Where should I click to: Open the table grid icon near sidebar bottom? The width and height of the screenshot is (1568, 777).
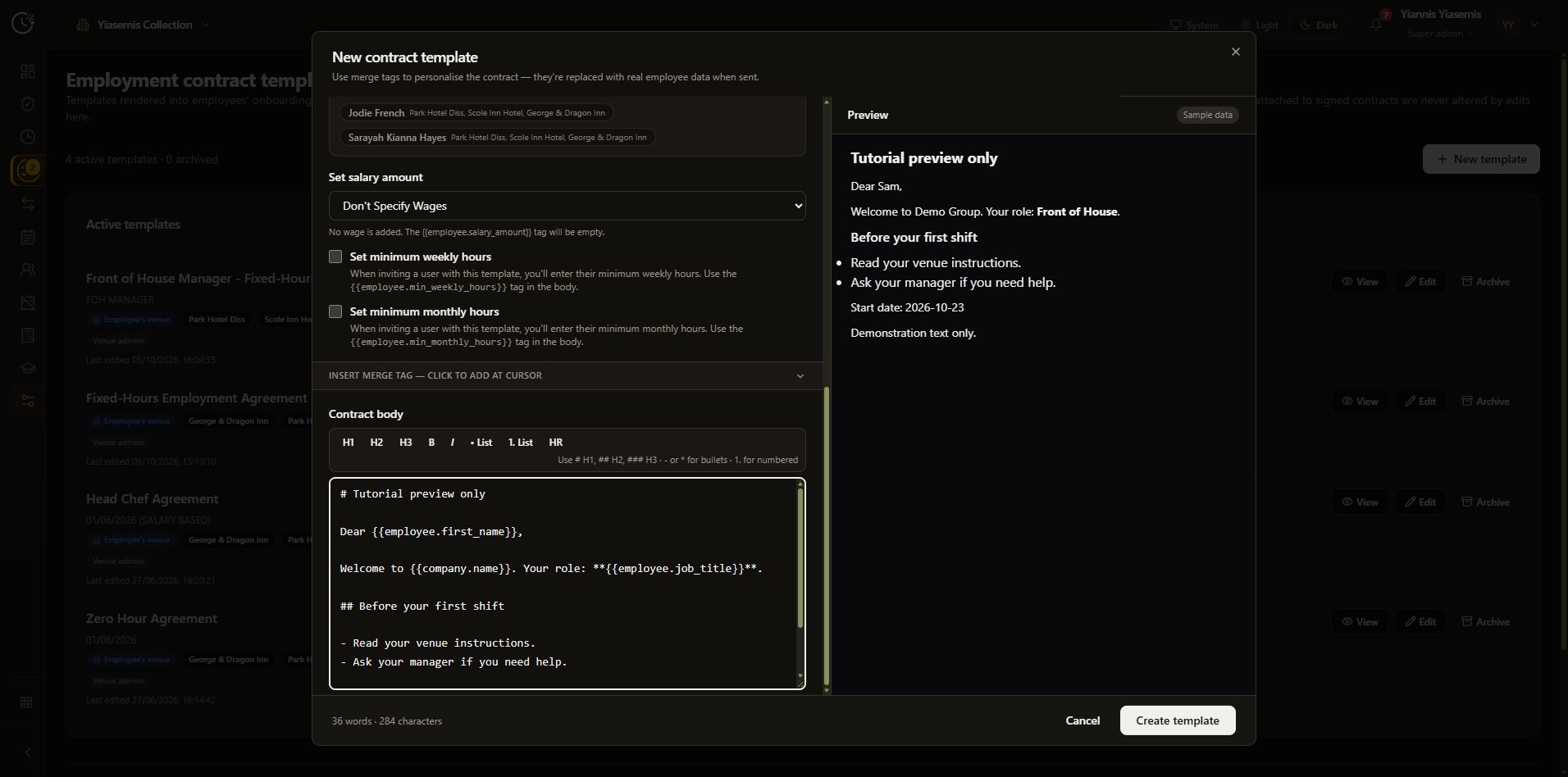click(27, 702)
